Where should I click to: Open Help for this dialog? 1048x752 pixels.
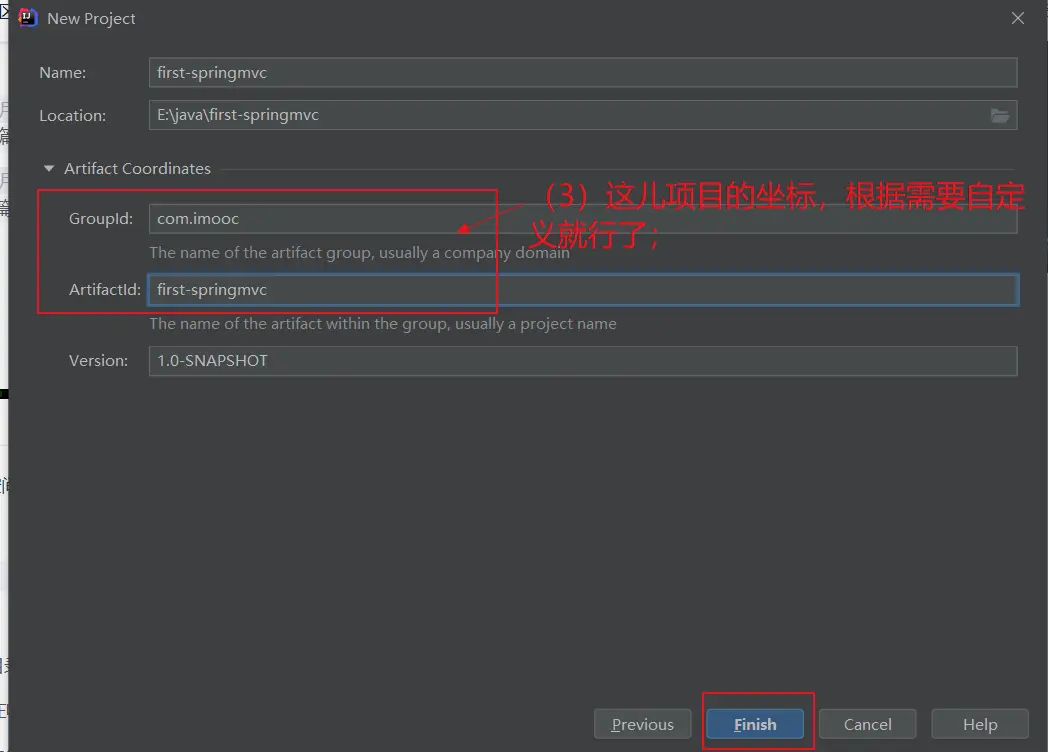(980, 724)
